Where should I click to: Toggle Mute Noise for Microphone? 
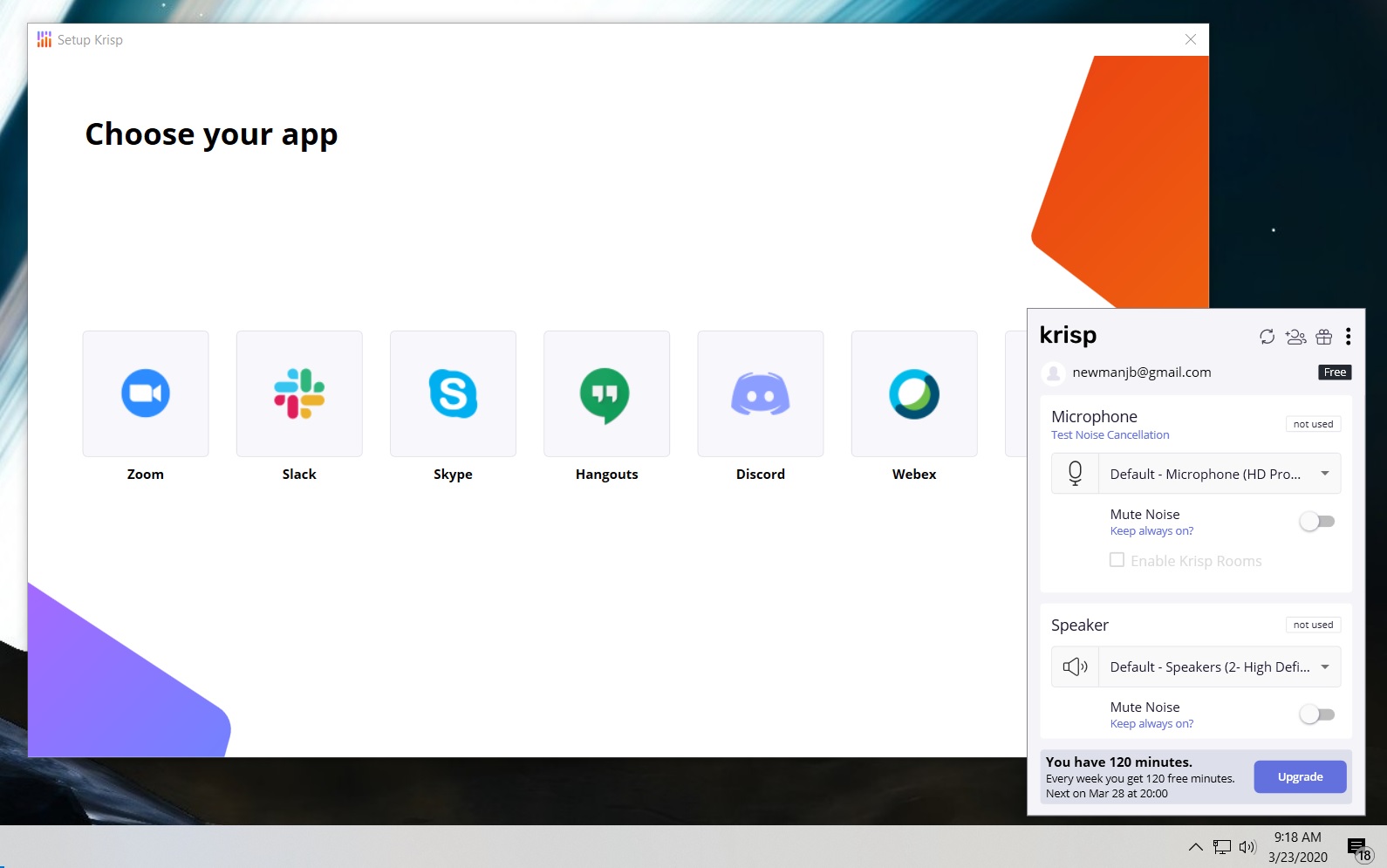[x=1317, y=522]
